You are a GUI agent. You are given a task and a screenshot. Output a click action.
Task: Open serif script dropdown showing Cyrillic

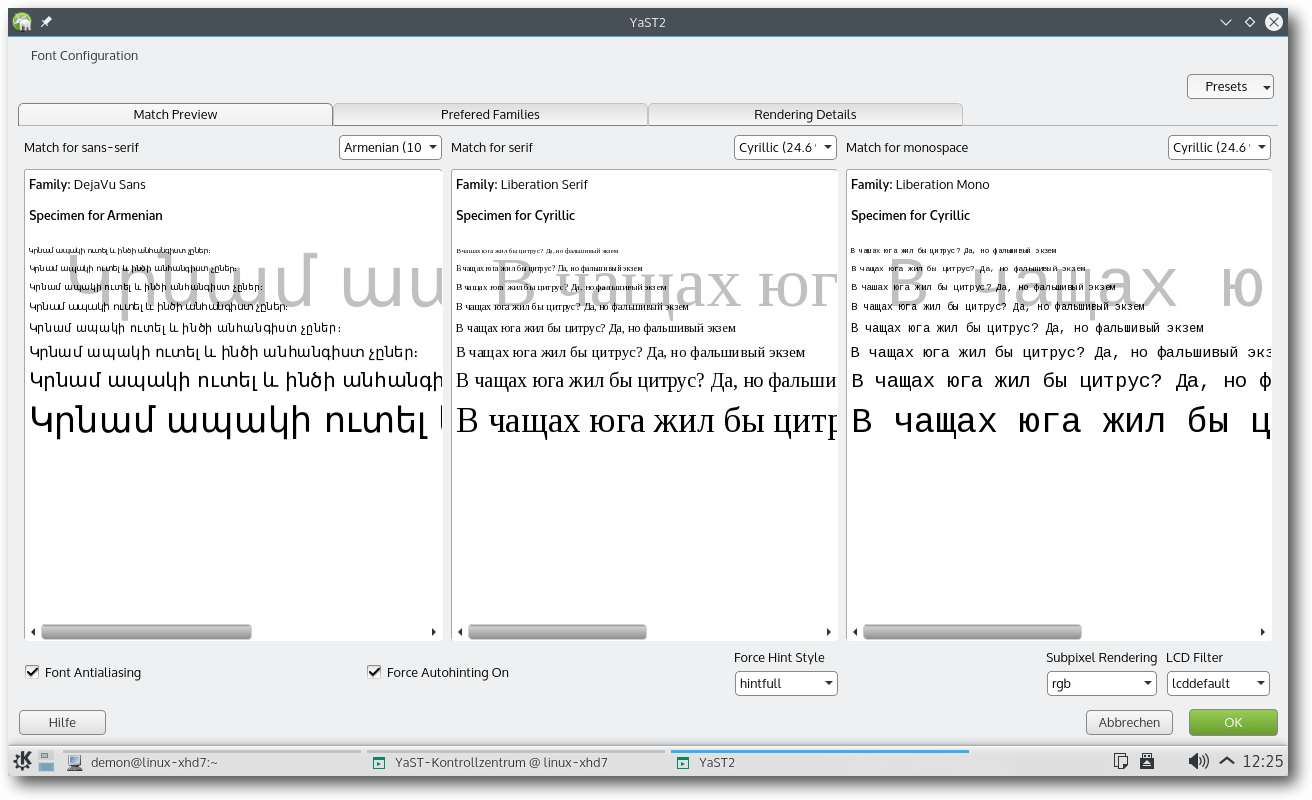click(786, 147)
